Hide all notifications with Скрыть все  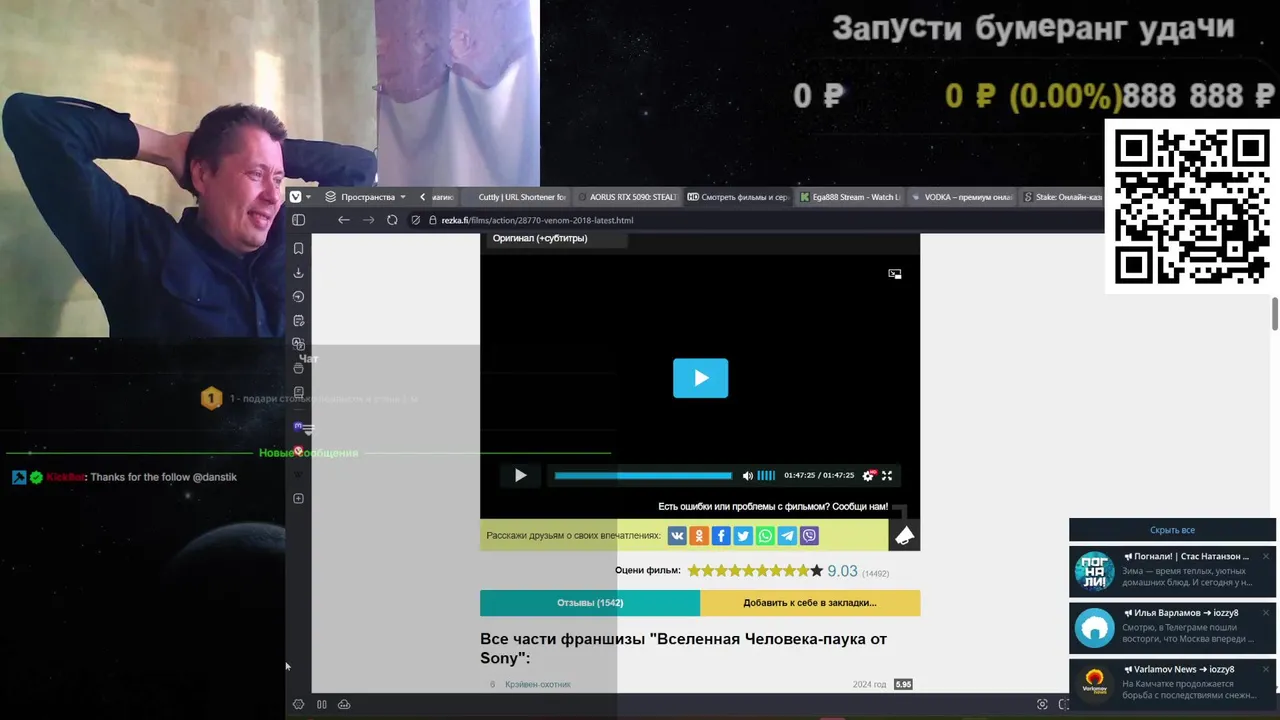point(1172,530)
